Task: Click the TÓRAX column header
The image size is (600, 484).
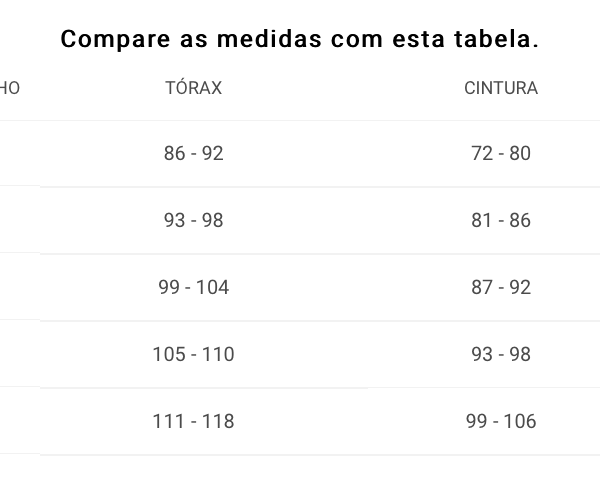Action: click(x=194, y=88)
